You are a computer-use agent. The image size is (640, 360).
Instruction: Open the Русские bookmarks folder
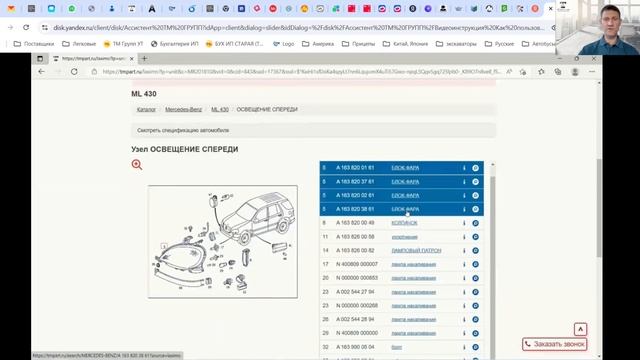point(499,44)
